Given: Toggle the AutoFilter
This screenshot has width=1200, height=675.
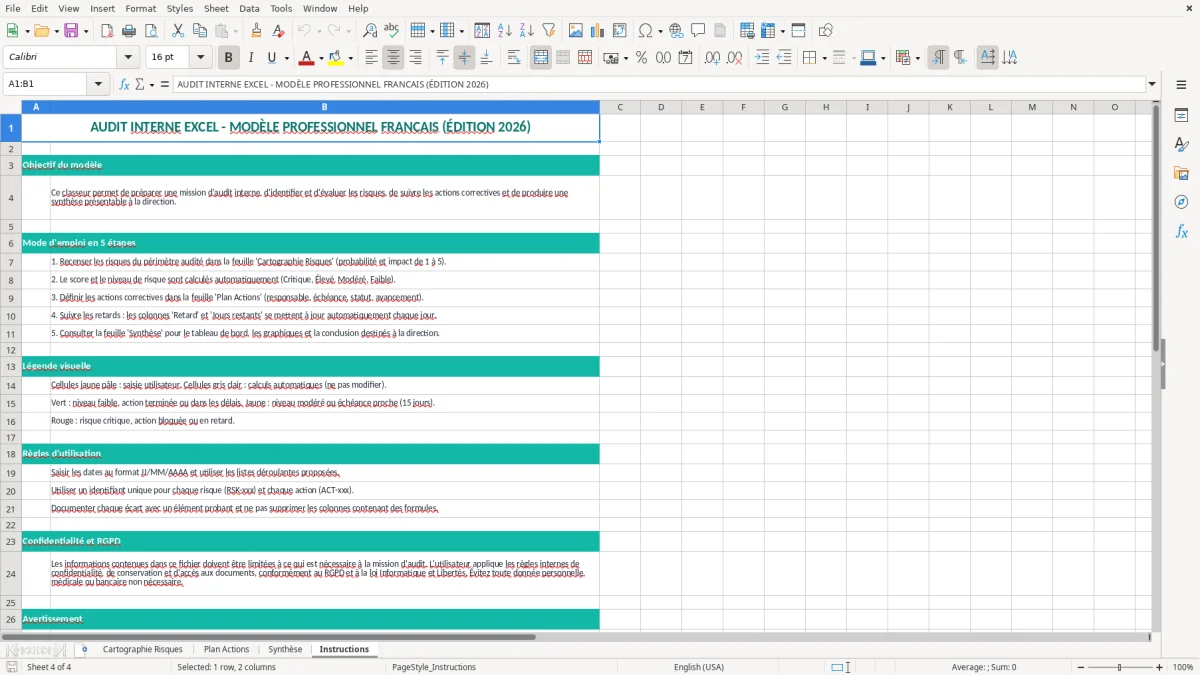Looking at the screenshot, I should (548, 31).
